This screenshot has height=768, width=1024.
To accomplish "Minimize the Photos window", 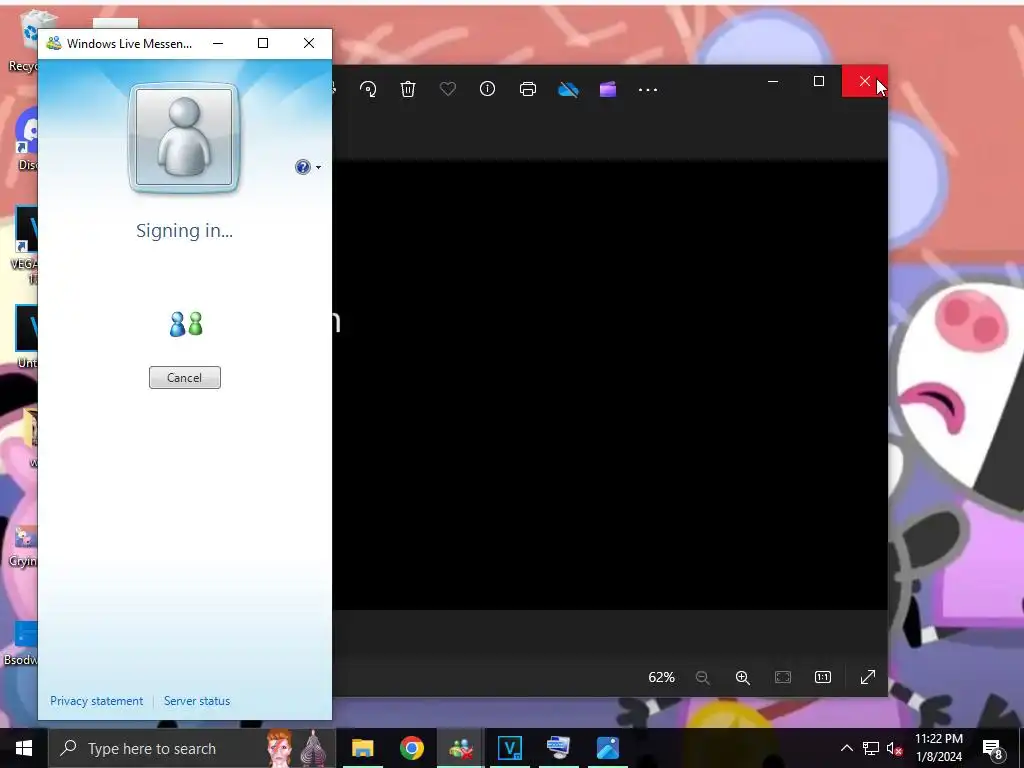I will (x=773, y=81).
